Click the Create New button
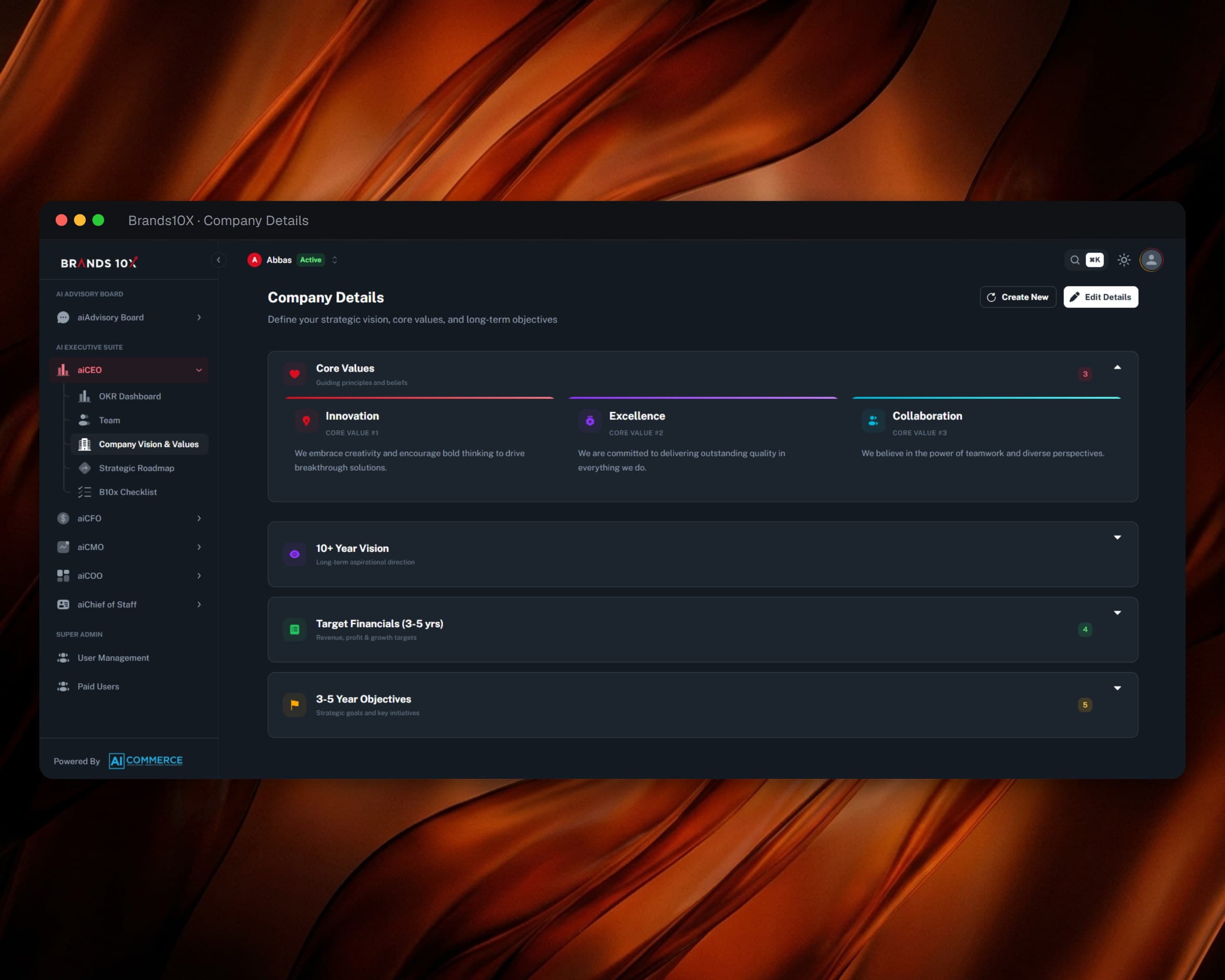The image size is (1225, 980). pos(1018,297)
